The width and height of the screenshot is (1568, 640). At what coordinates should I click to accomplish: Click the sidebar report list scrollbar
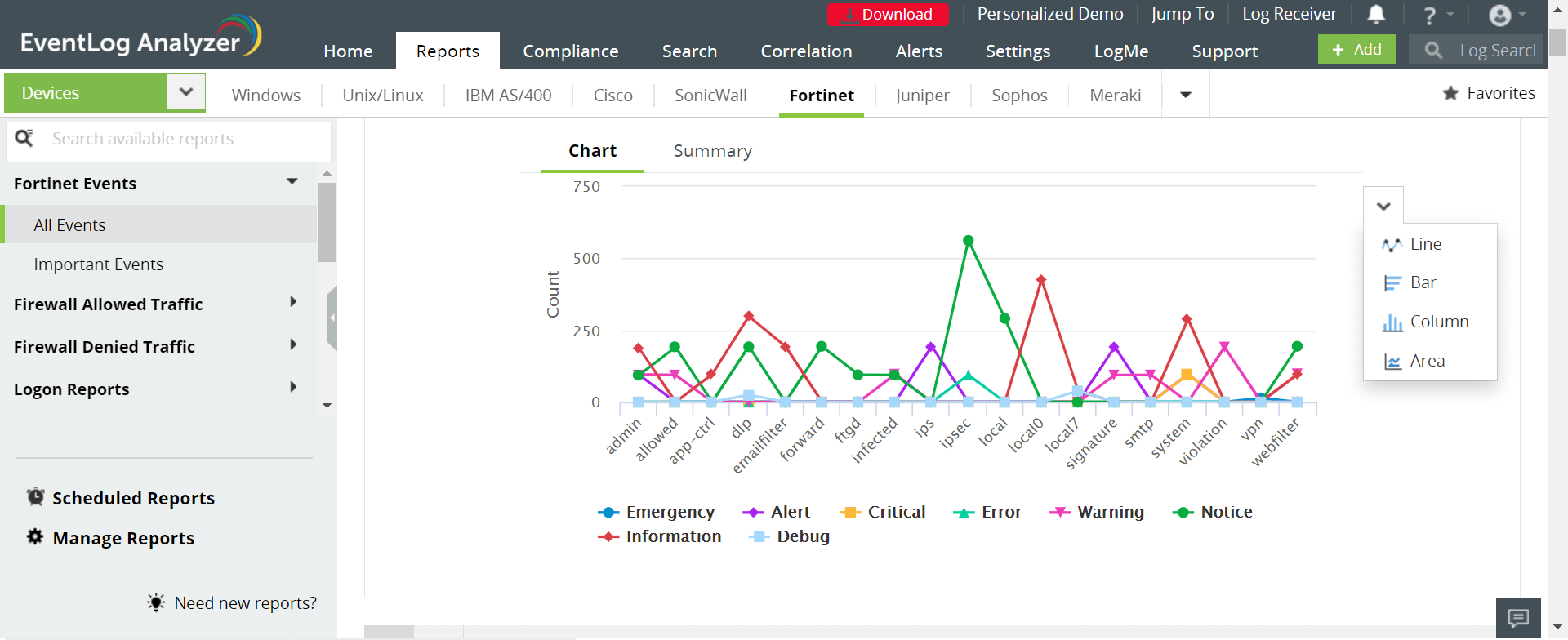coord(327,220)
